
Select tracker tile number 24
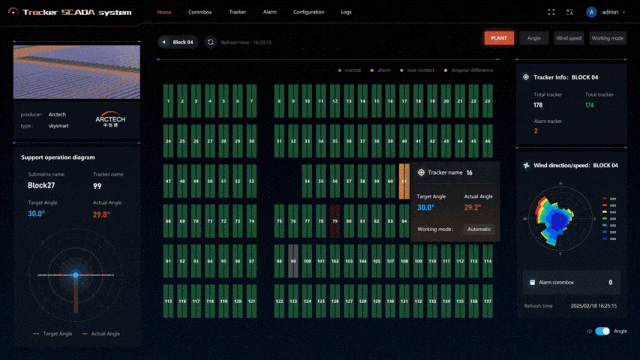[x=168, y=141]
